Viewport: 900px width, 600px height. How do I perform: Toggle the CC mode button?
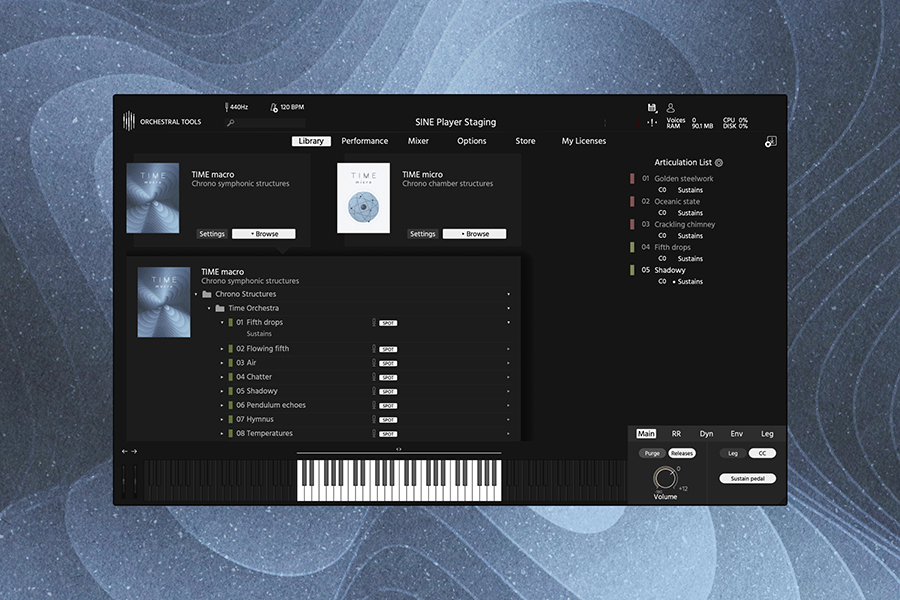[x=762, y=453]
